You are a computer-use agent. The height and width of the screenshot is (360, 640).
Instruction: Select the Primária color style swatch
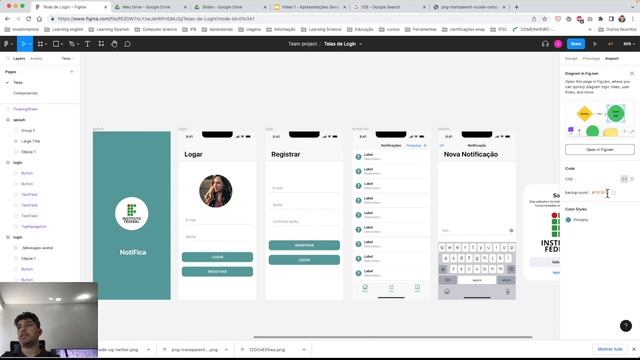pos(568,220)
